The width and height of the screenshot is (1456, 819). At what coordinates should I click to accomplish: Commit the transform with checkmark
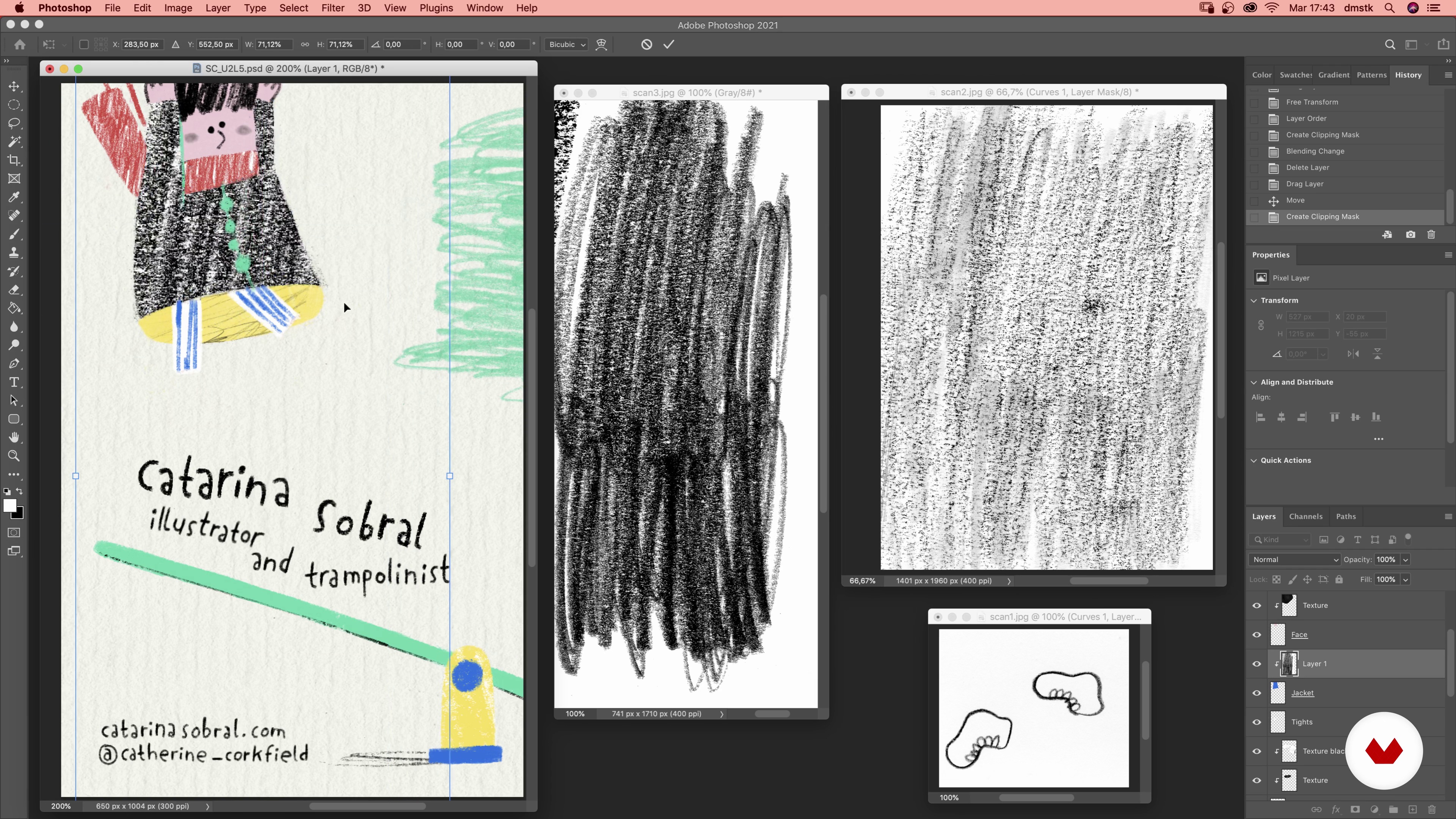click(x=668, y=44)
